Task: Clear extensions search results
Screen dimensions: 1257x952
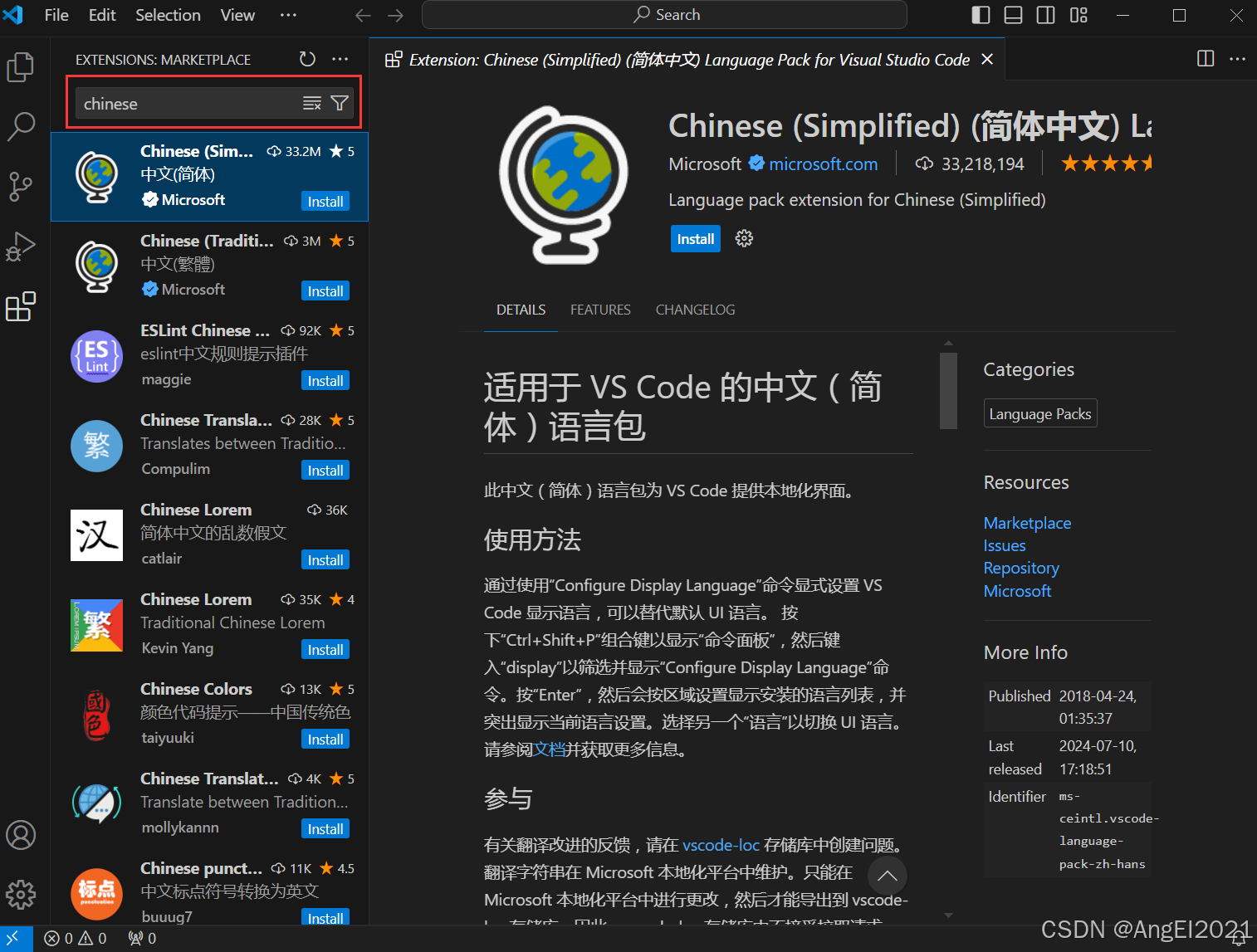Action: [x=311, y=103]
